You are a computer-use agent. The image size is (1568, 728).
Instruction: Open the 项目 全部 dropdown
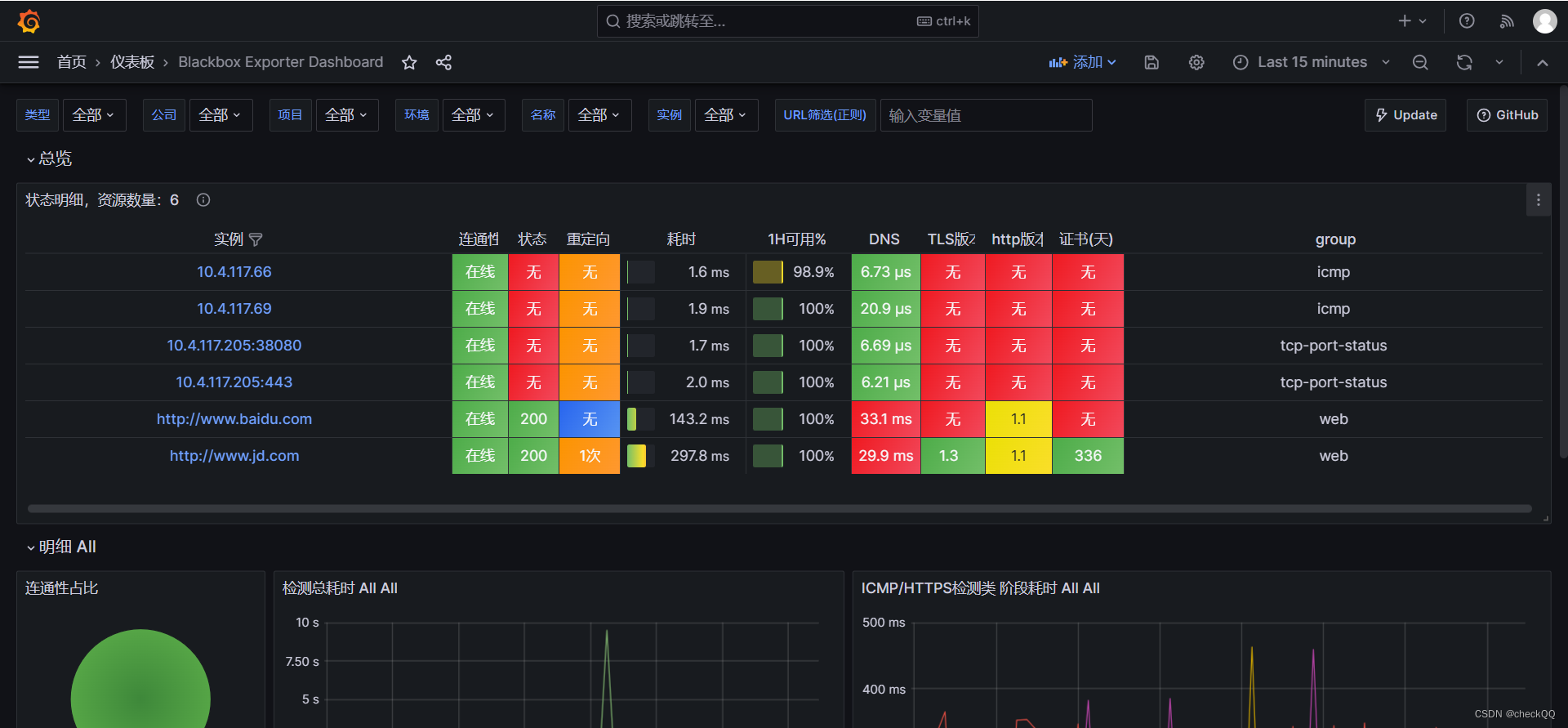click(347, 115)
